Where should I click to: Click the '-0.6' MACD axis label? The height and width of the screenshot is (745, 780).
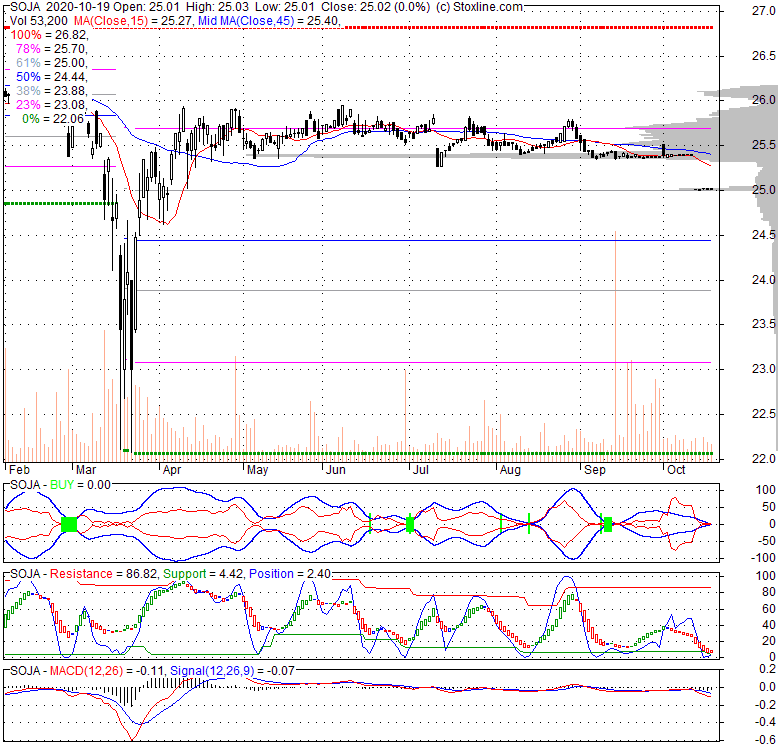click(764, 740)
